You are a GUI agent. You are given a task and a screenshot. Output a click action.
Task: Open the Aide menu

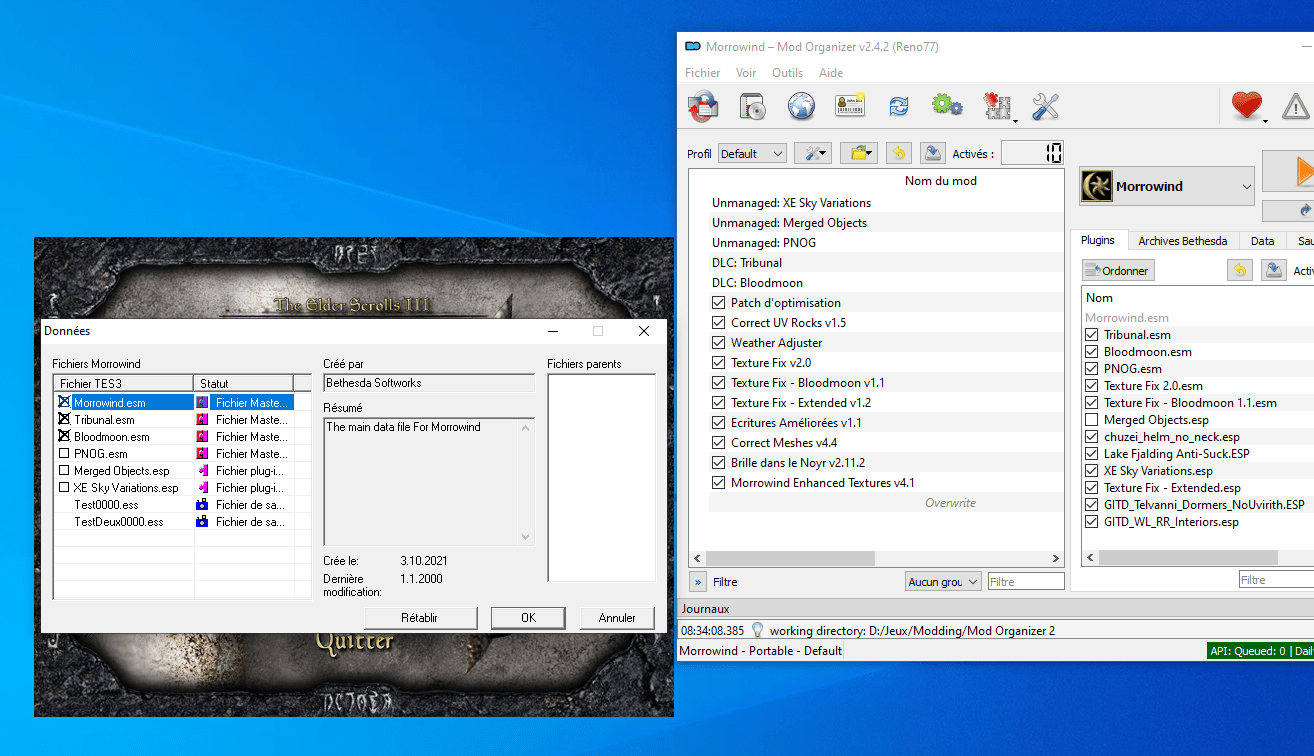coord(831,73)
